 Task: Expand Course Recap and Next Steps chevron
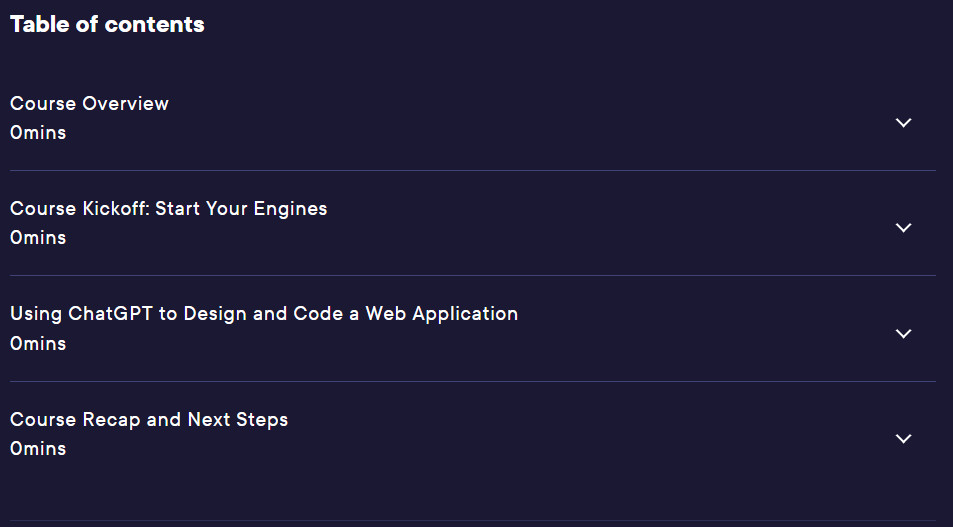point(903,438)
